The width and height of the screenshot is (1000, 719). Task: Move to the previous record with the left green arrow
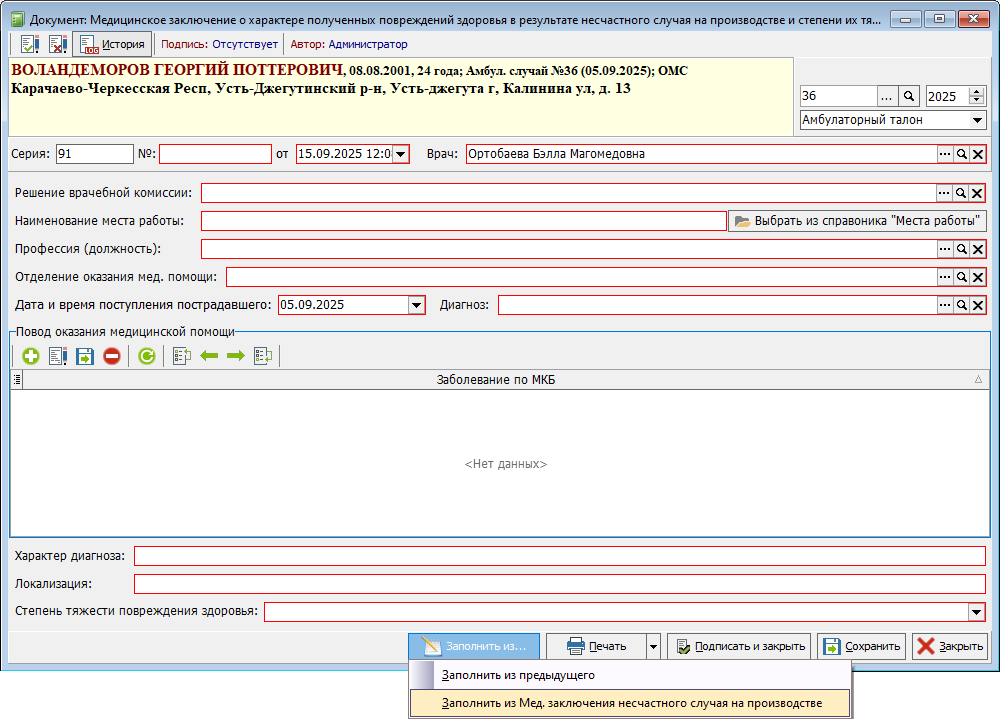[209, 356]
